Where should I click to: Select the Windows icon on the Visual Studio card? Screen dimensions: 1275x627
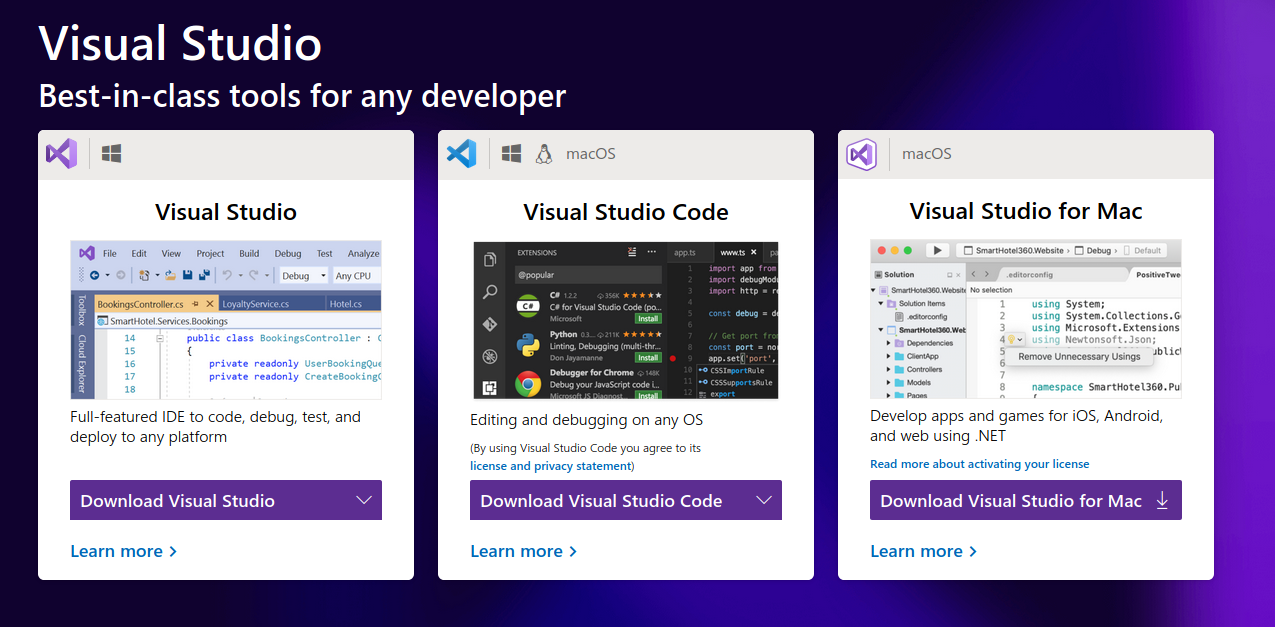click(x=110, y=152)
